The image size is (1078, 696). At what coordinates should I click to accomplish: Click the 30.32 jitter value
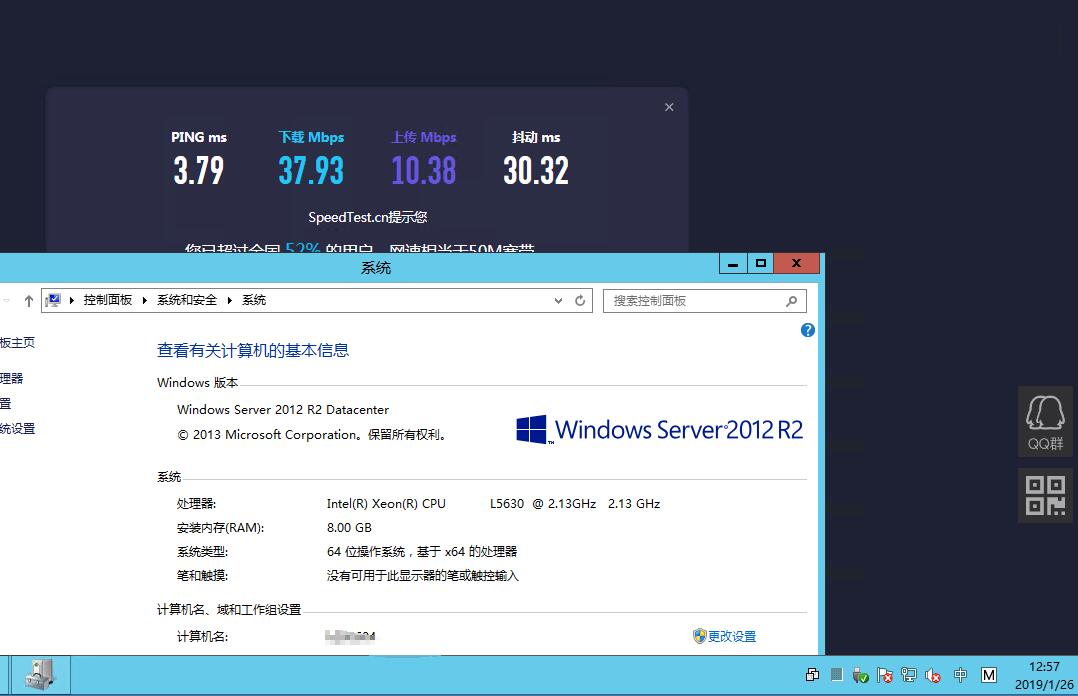click(x=536, y=171)
